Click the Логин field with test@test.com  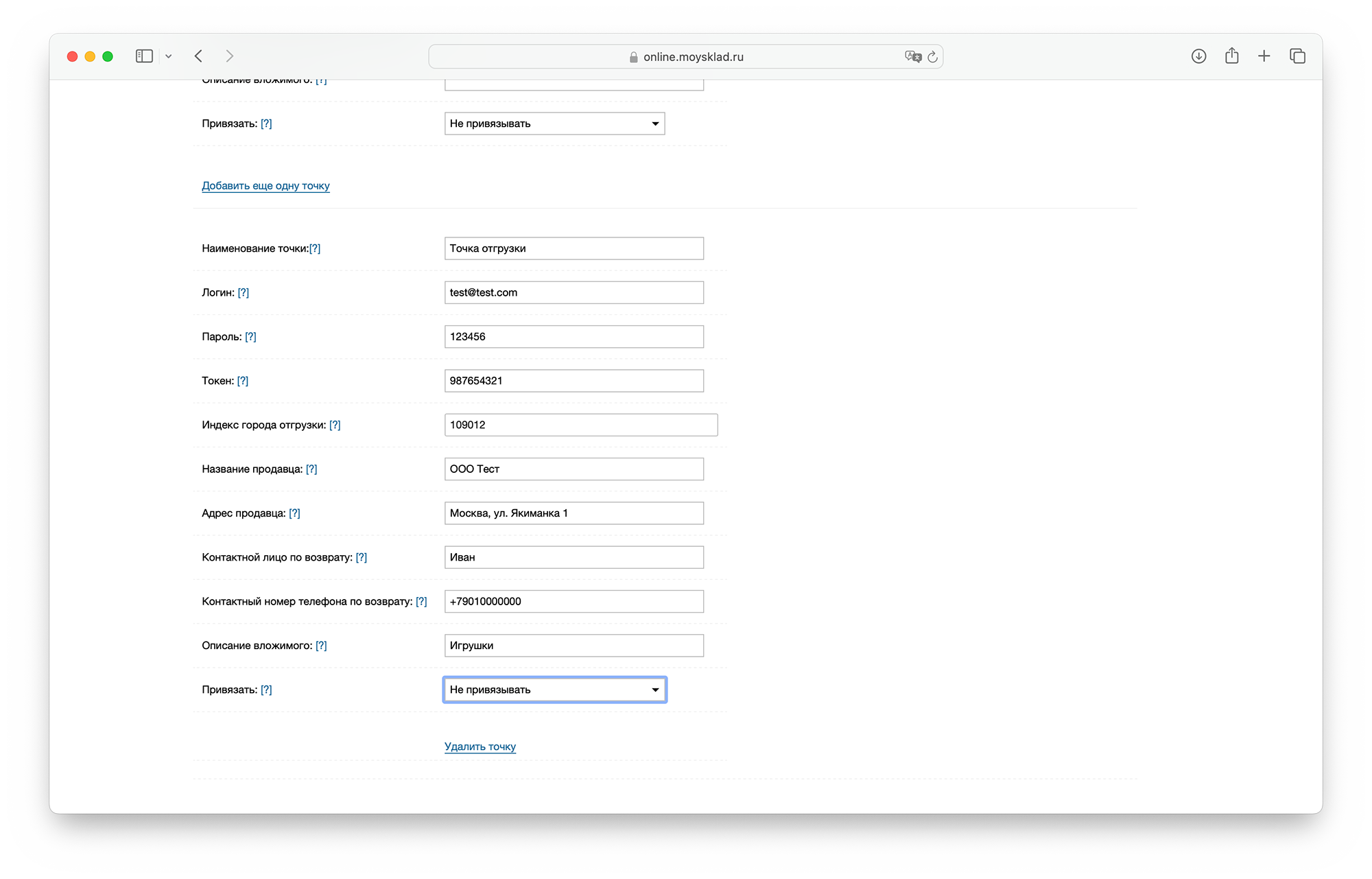coord(573,292)
